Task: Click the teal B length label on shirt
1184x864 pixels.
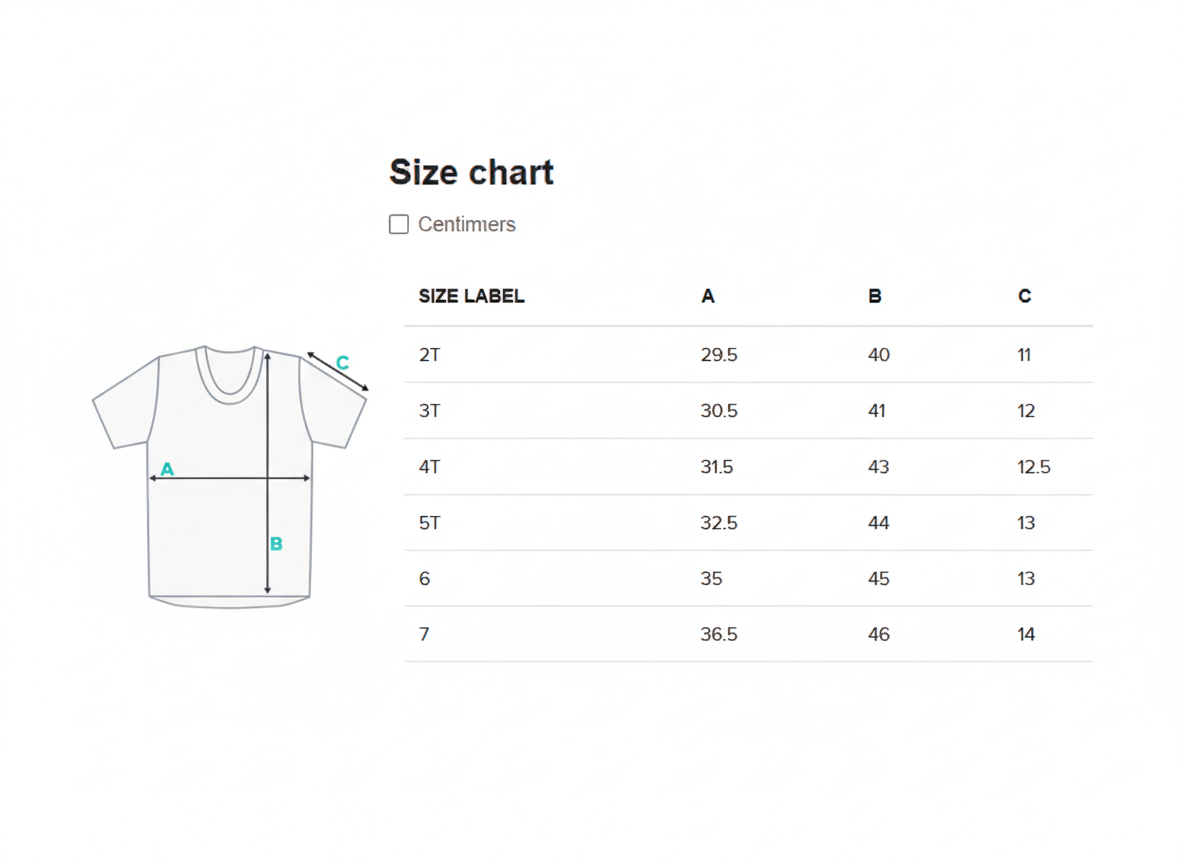Action: point(276,544)
